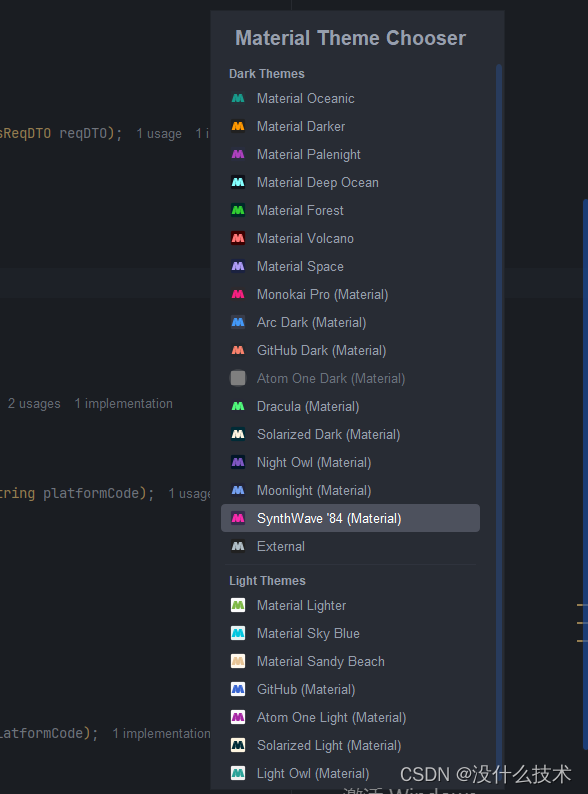This screenshot has height=794, width=588.
Task: Click the Solarized Dark theme icon
Action: (238, 434)
